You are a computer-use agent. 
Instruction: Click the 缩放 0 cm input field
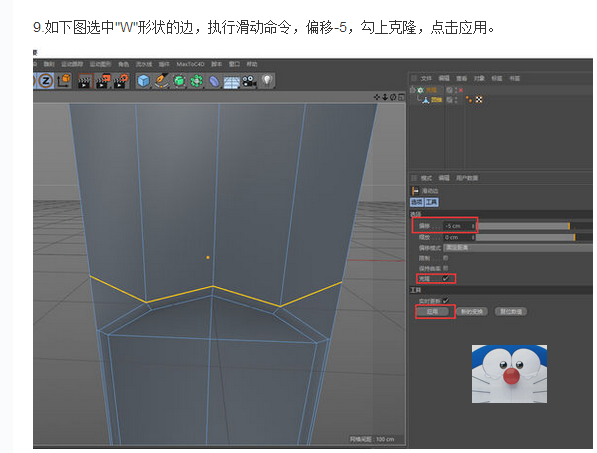(x=458, y=237)
